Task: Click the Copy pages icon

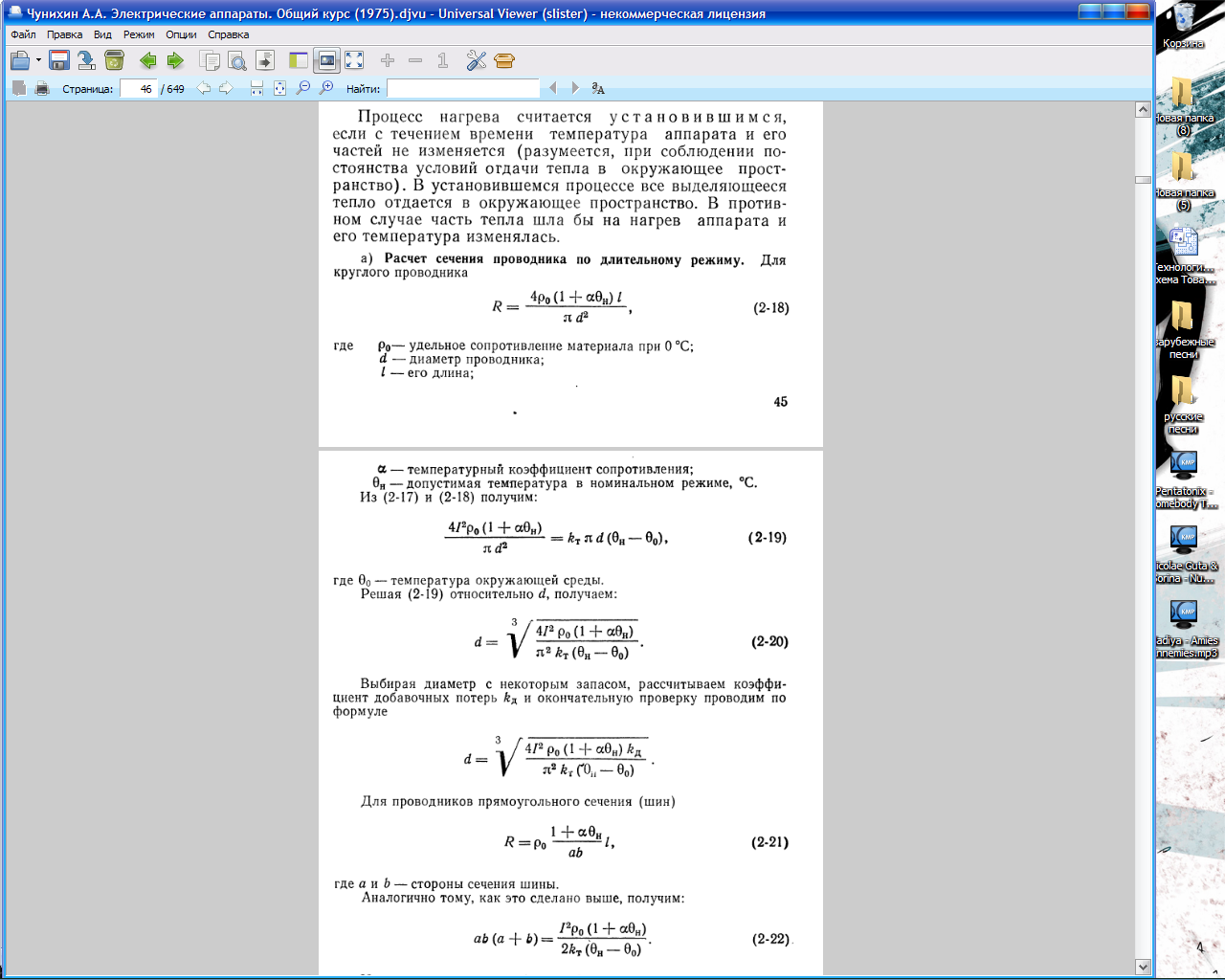Action: 210,60
